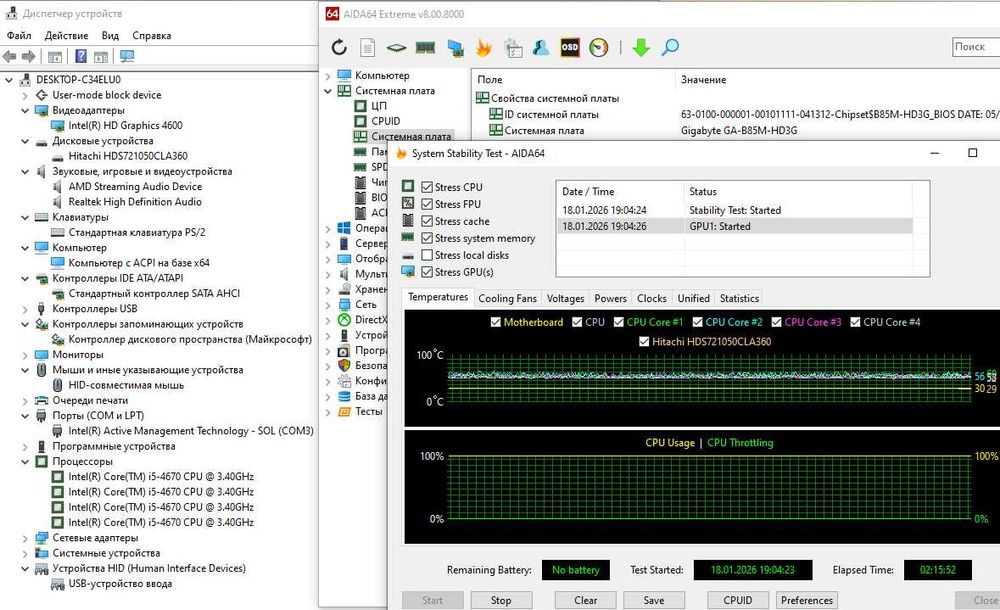This screenshot has width=1000, height=610.
Task: Click the back arrow in Device Manager toolbar
Action: point(10,57)
